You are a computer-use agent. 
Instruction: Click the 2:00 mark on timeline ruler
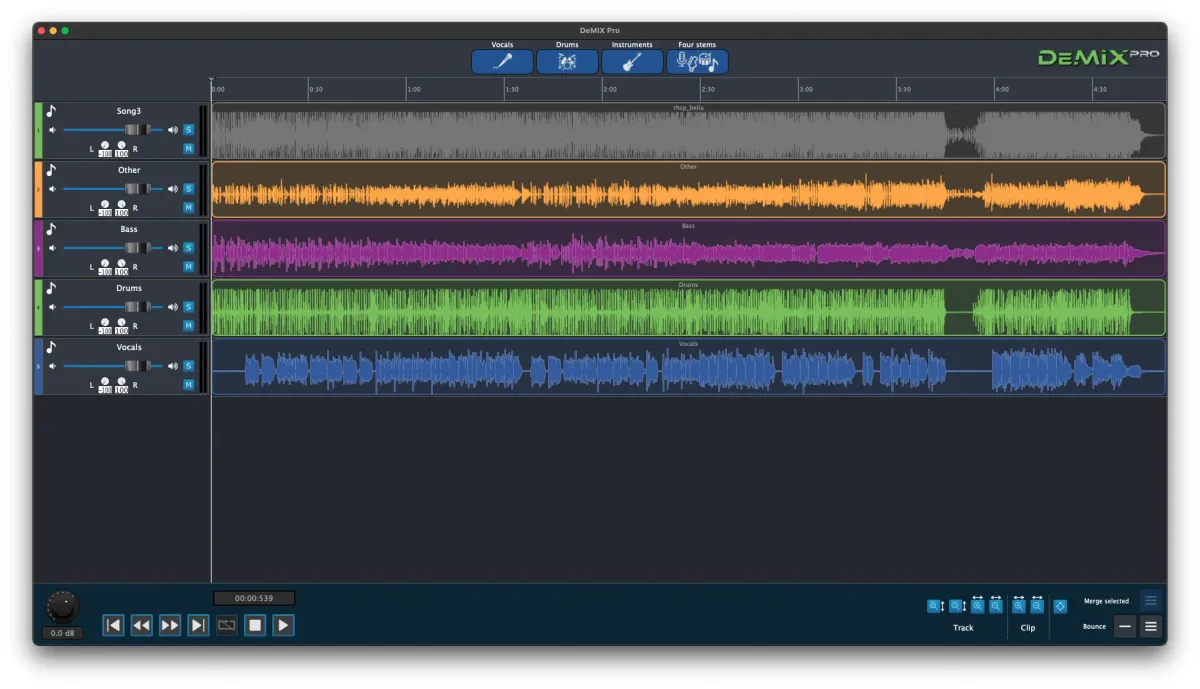coord(609,89)
